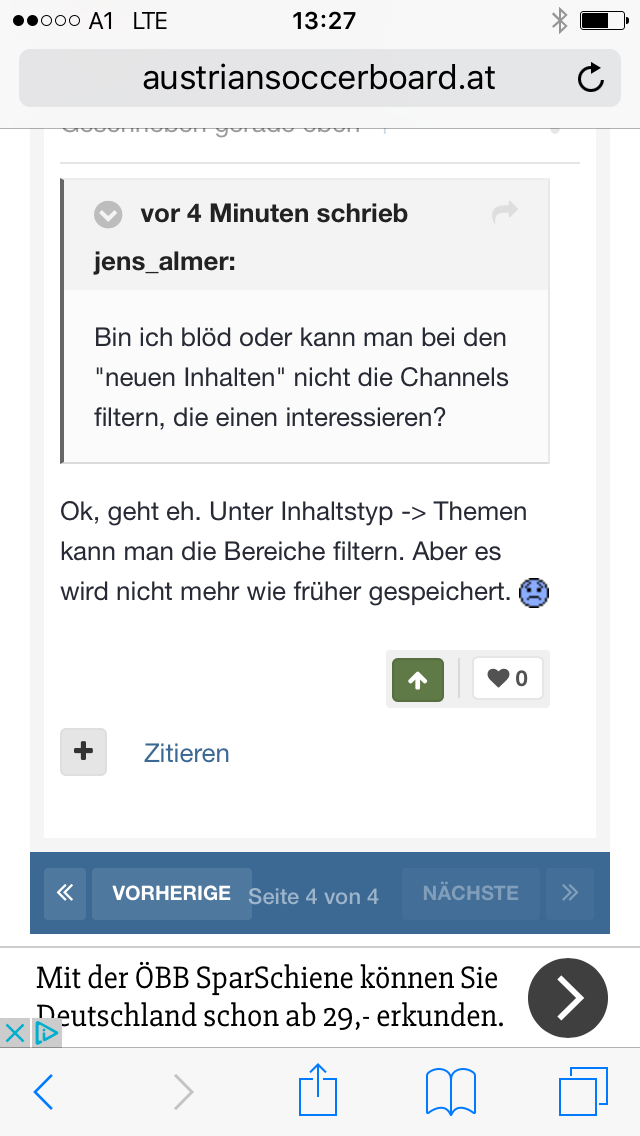Like the post with heart button

[508, 680]
